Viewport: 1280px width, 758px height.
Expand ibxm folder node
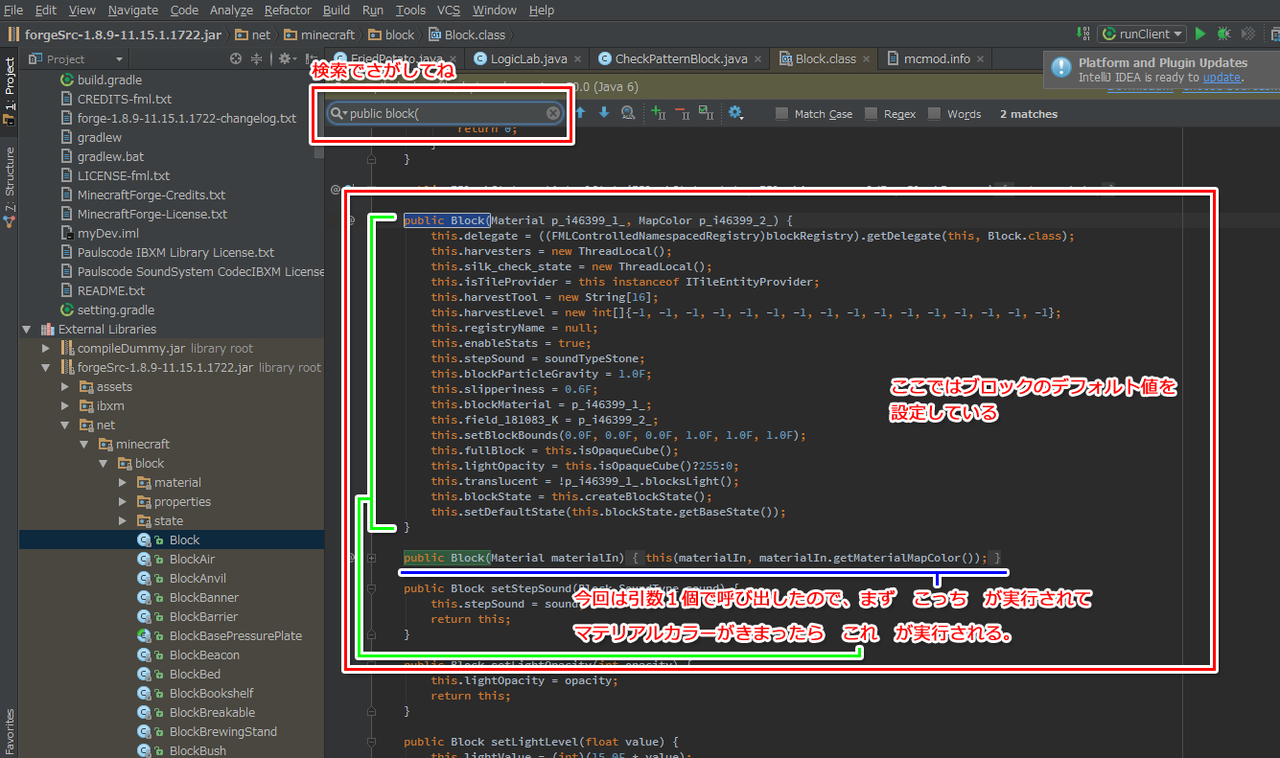click(x=66, y=406)
